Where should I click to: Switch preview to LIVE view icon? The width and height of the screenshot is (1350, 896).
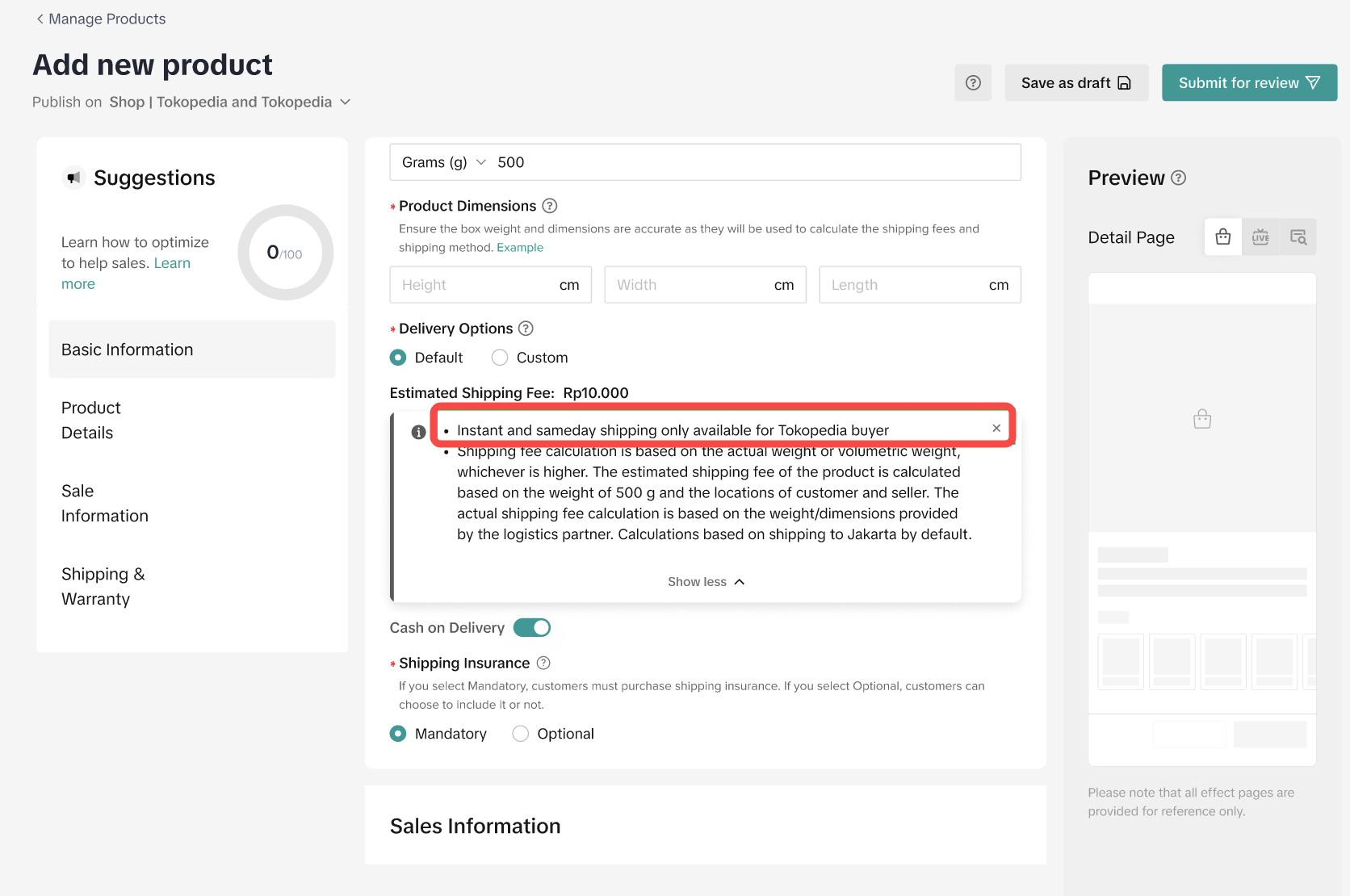click(1260, 237)
